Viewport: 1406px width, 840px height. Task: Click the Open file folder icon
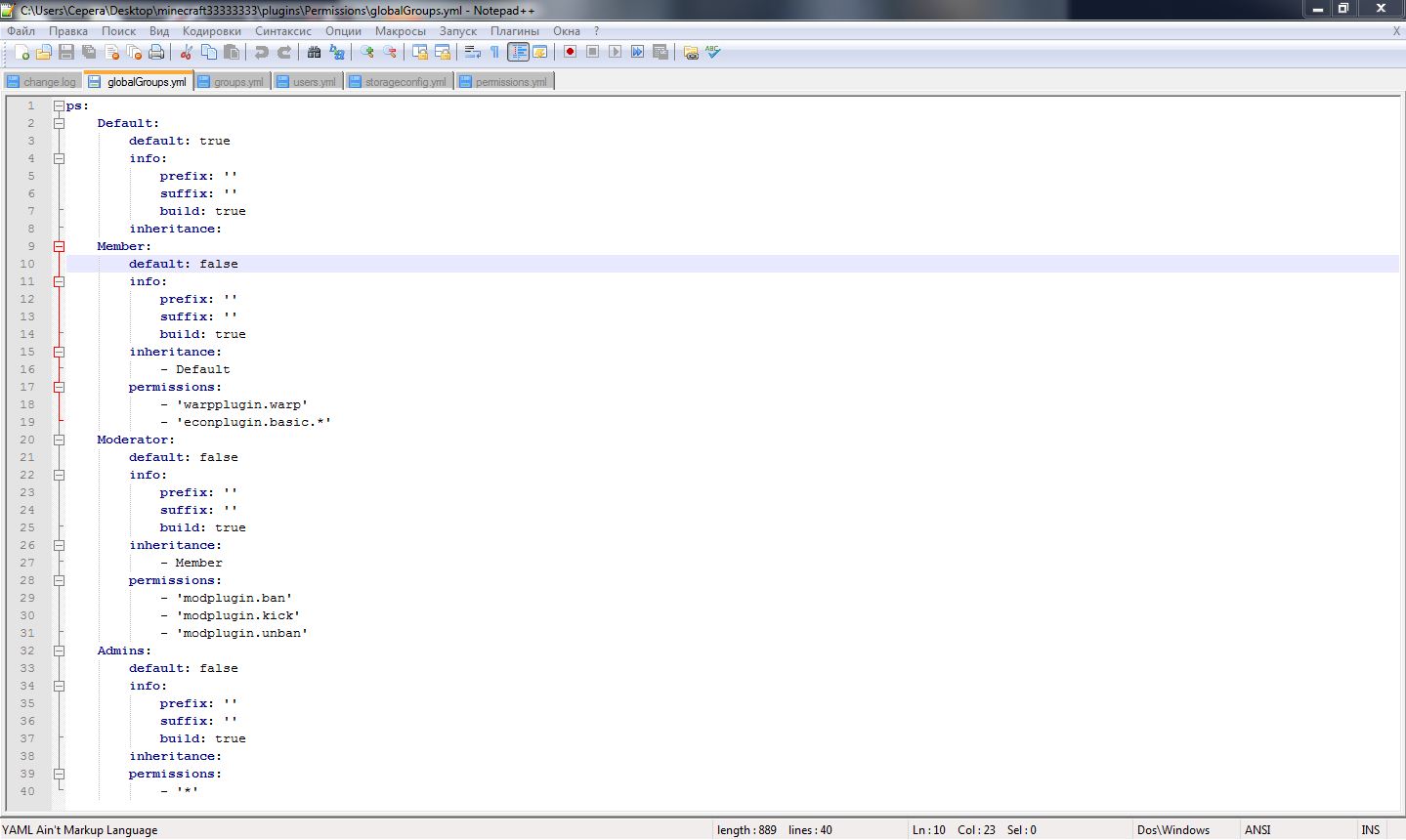pos(44,53)
